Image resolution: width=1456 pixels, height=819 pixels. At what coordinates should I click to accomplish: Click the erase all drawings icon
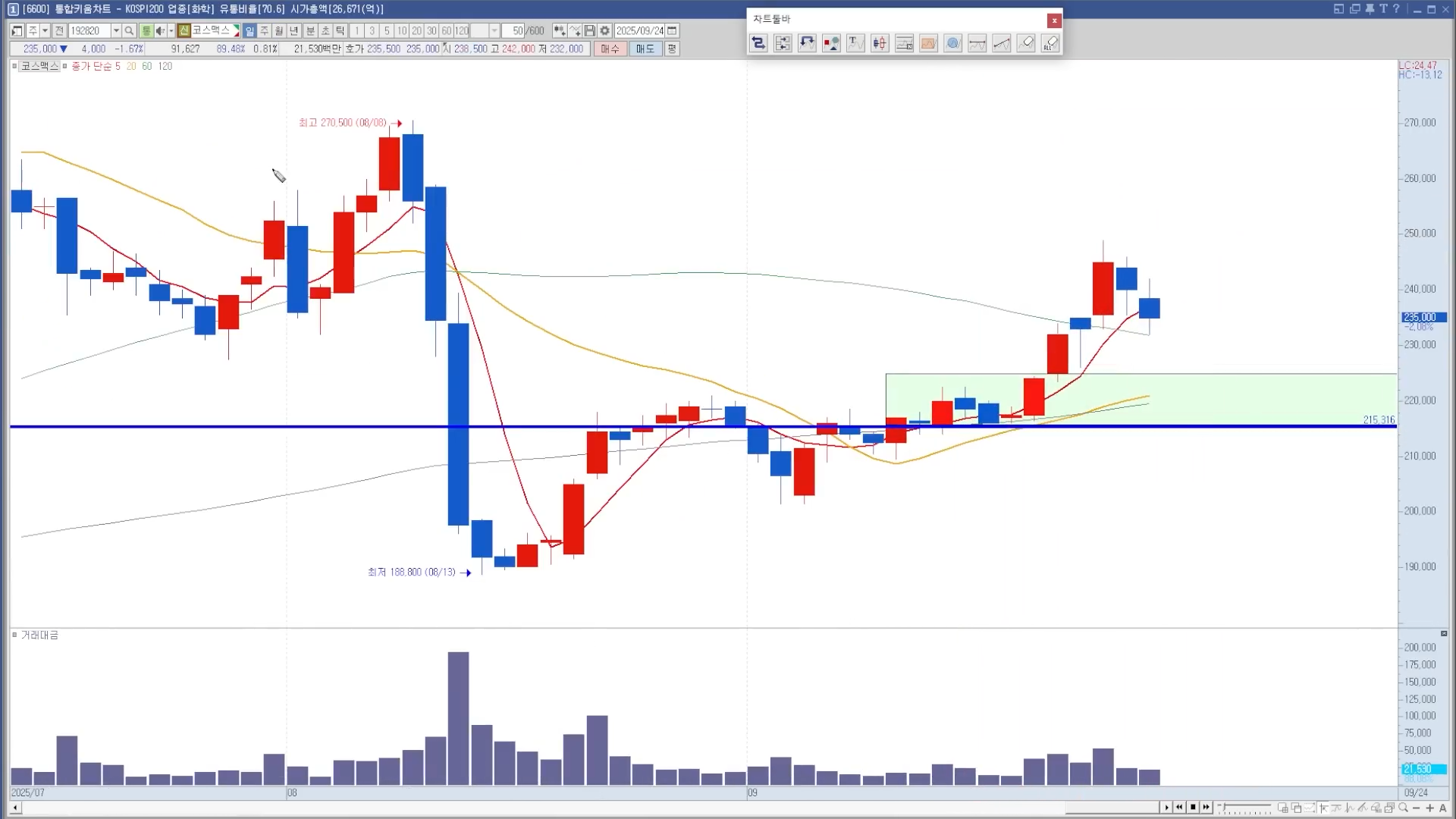point(1050,43)
